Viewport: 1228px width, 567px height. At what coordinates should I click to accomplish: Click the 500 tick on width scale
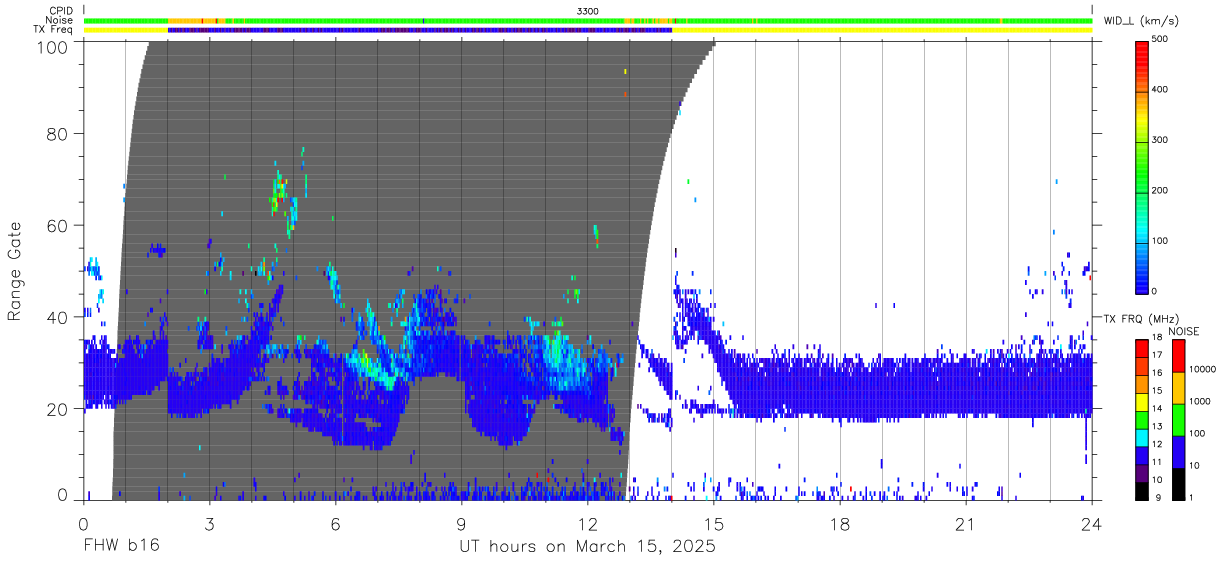[1160, 39]
